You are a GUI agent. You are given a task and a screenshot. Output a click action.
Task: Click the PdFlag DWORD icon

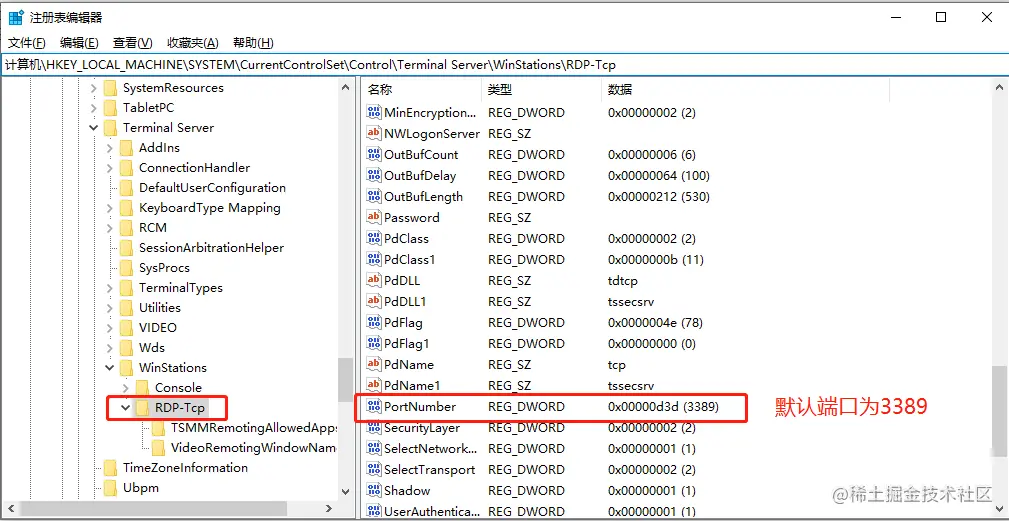[x=374, y=322]
